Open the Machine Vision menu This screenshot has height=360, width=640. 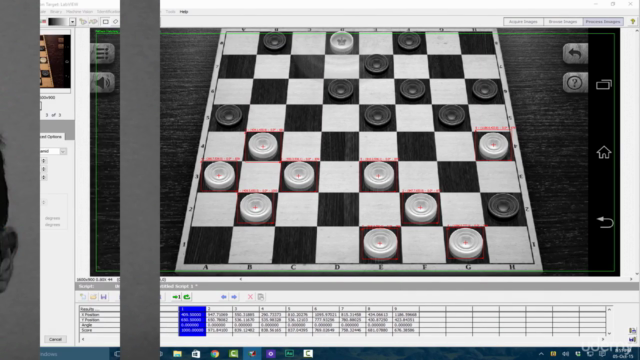click(79, 11)
